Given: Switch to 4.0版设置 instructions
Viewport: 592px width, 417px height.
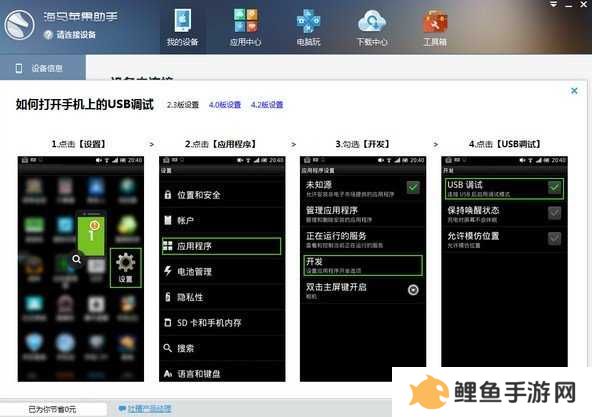Looking at the screenshot, I should 225,105.
